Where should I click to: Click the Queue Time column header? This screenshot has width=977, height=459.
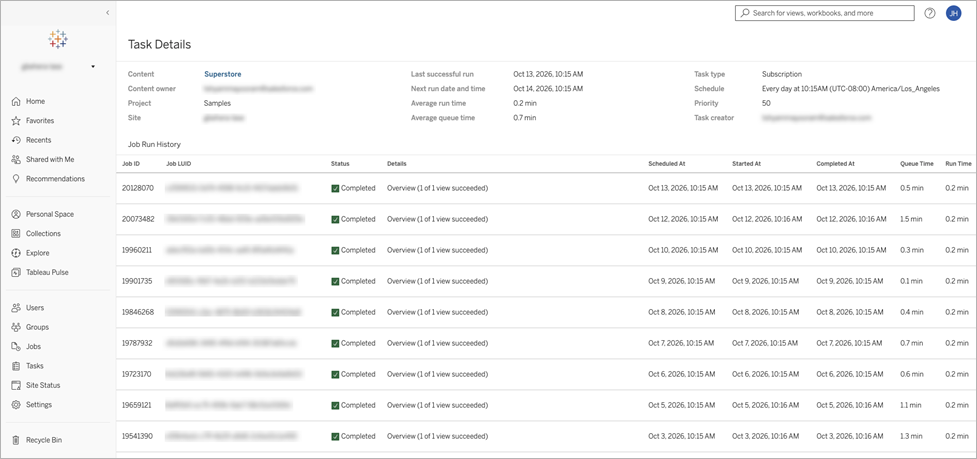click(x=917, y=164)
